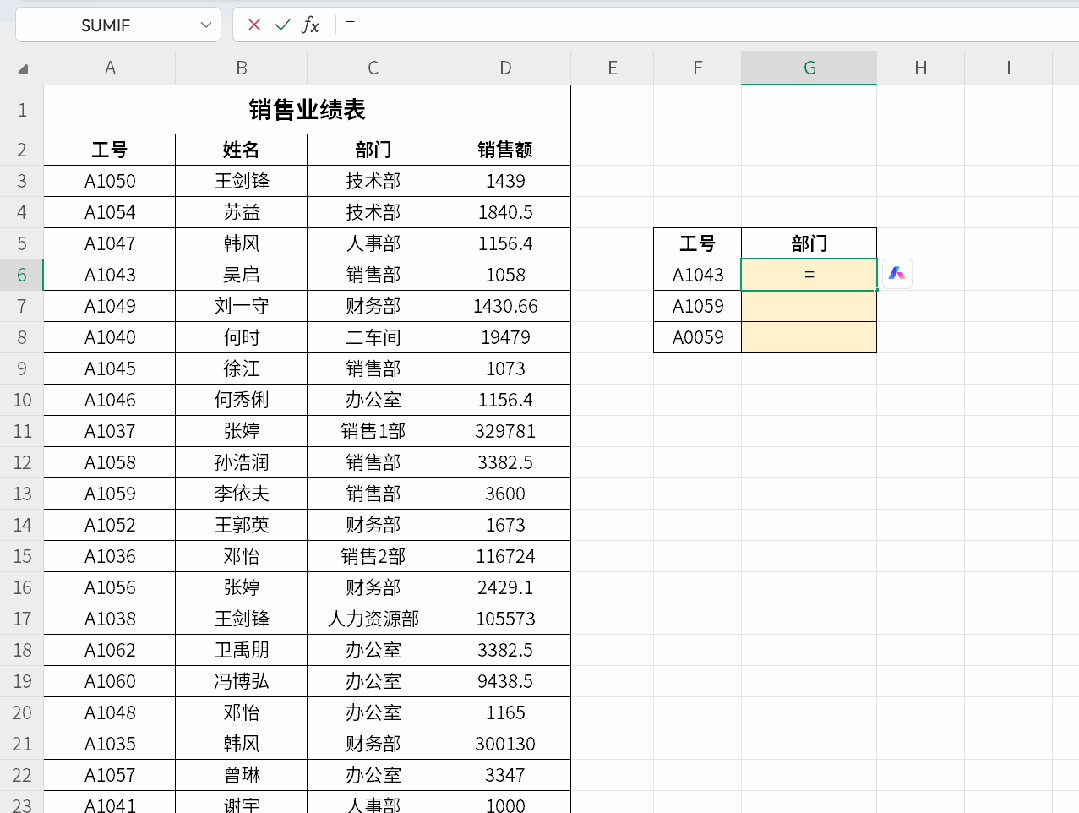This screenshot has width=1079, height=813.
Task: Click the name cell 刘一守
Action: click(241, 306)
